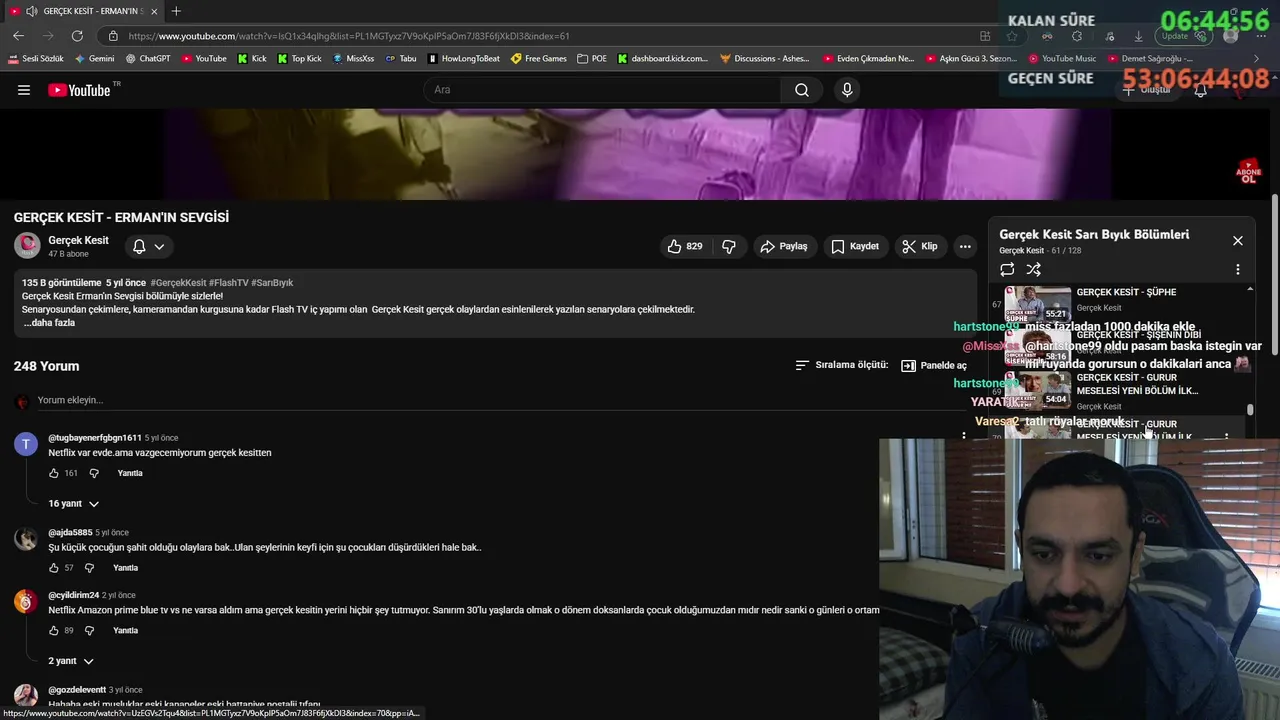Play GERÇEK KESİT - ŞÜPHE thumbnail
The image size is (1280, 720).
pos(1037,304)
